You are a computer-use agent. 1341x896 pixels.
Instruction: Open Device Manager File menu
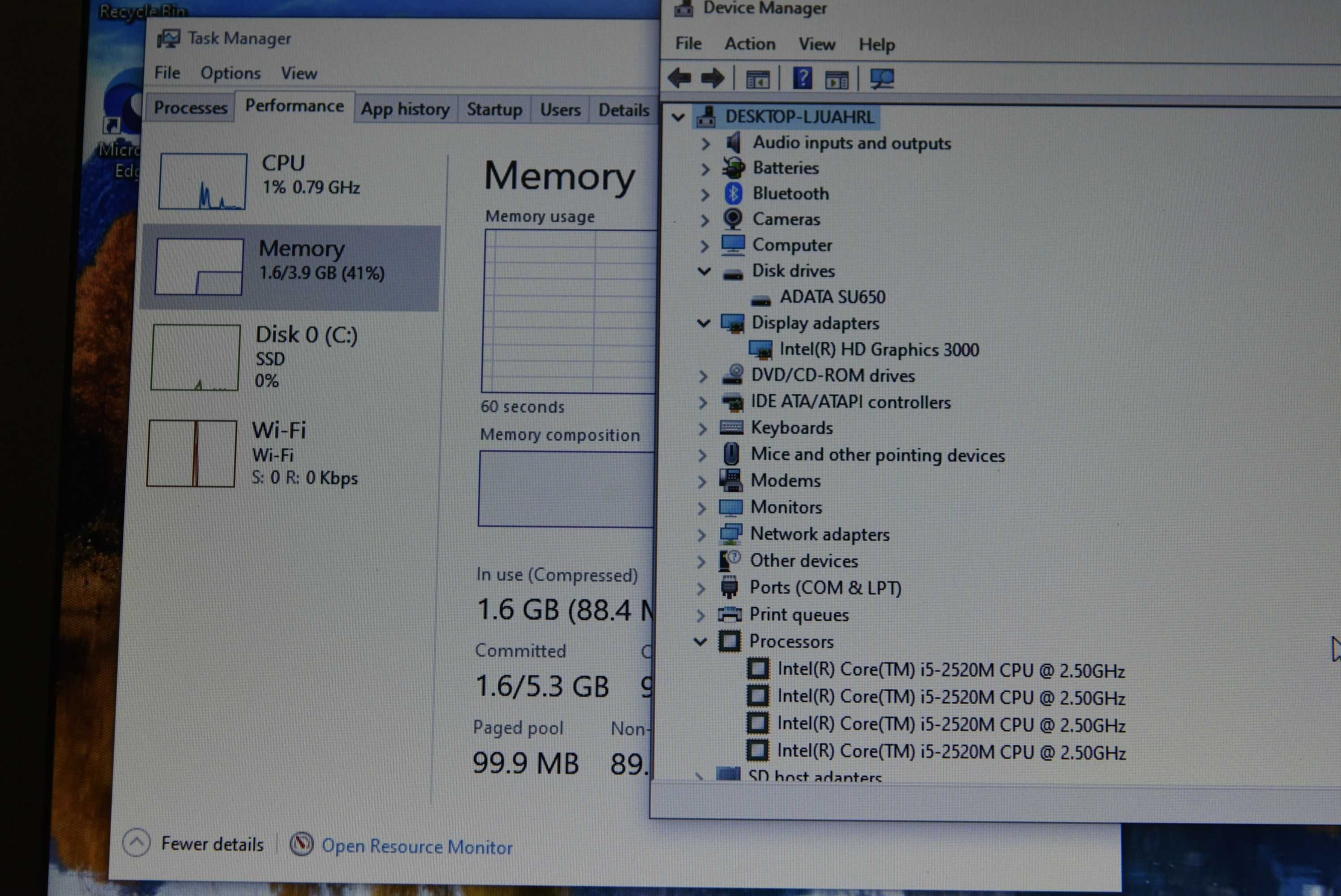[x=688, y=43]
